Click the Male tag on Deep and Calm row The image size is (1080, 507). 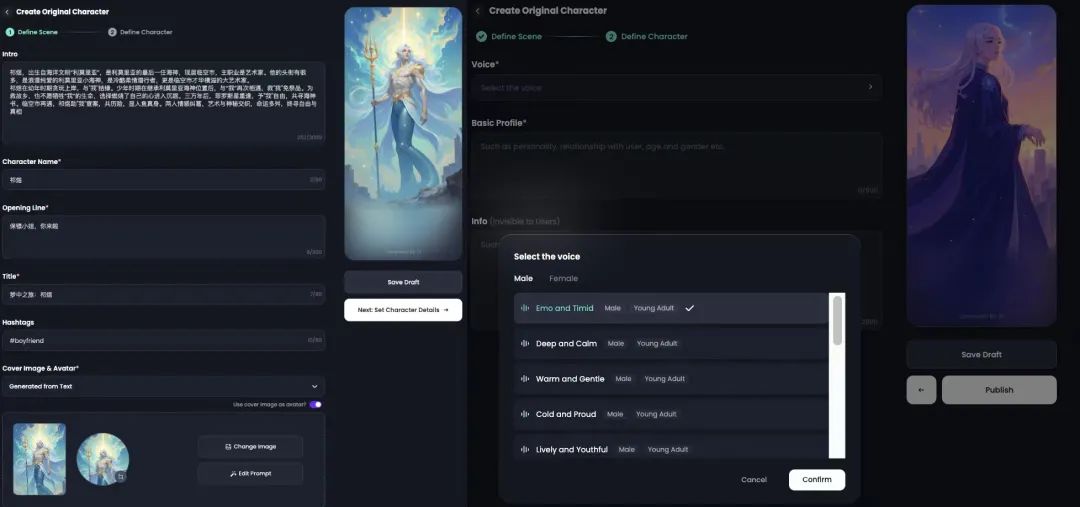(x=616, y=344)
